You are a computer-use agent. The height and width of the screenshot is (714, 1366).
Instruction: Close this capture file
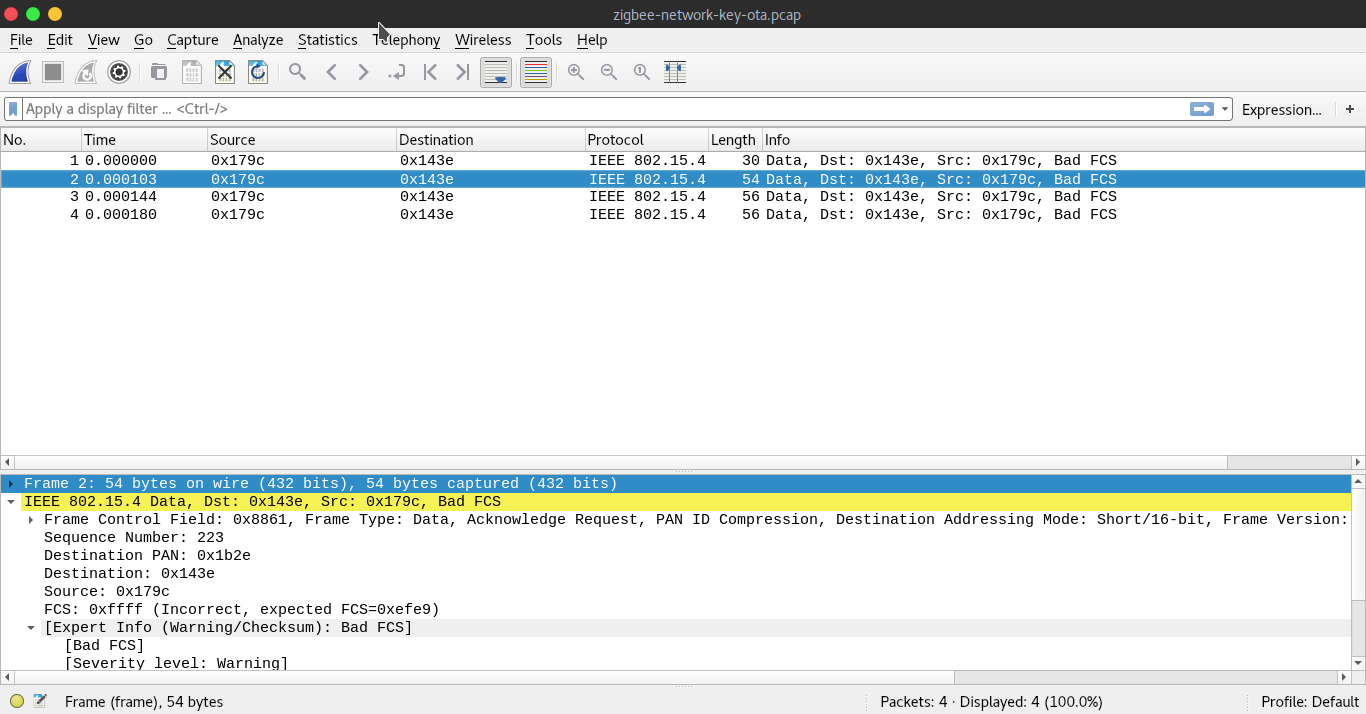pyautogui.click(x=225, y=72)
